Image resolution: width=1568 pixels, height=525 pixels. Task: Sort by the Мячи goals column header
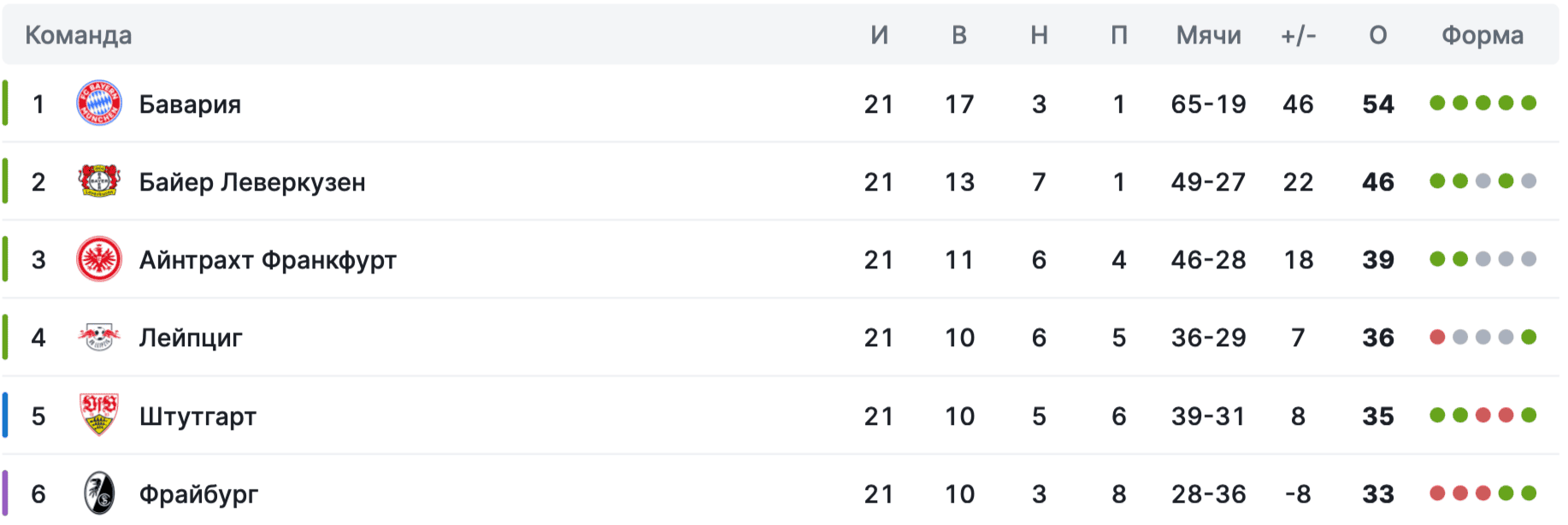click(x=1208, y=35)
